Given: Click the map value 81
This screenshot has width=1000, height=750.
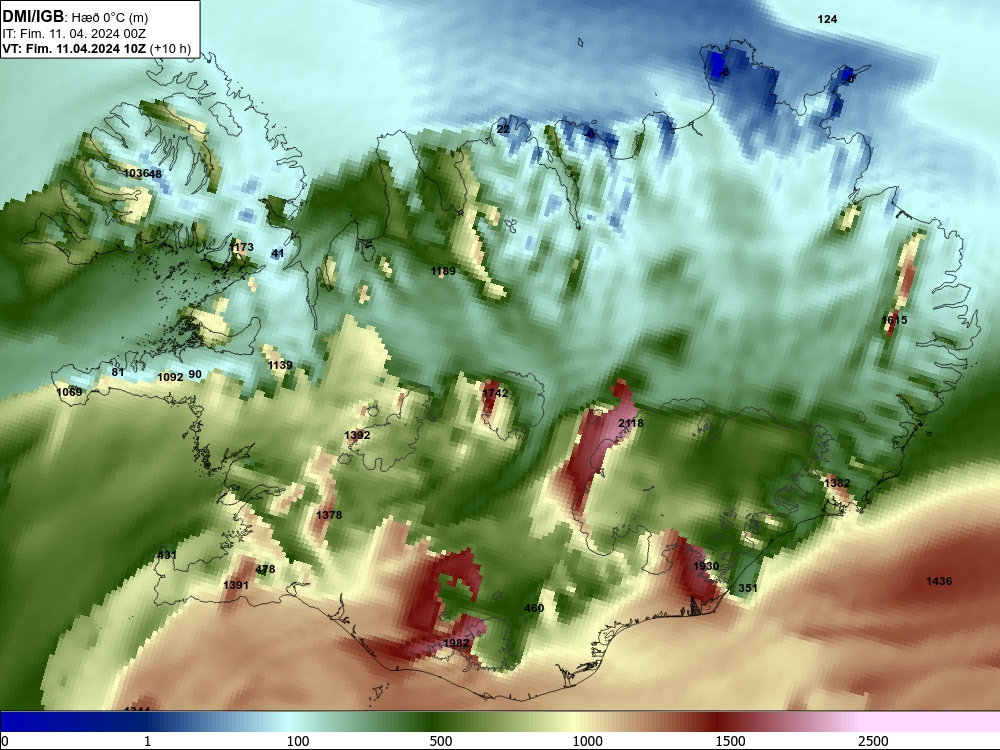Looking at the screenshot, I should [117, 372].
